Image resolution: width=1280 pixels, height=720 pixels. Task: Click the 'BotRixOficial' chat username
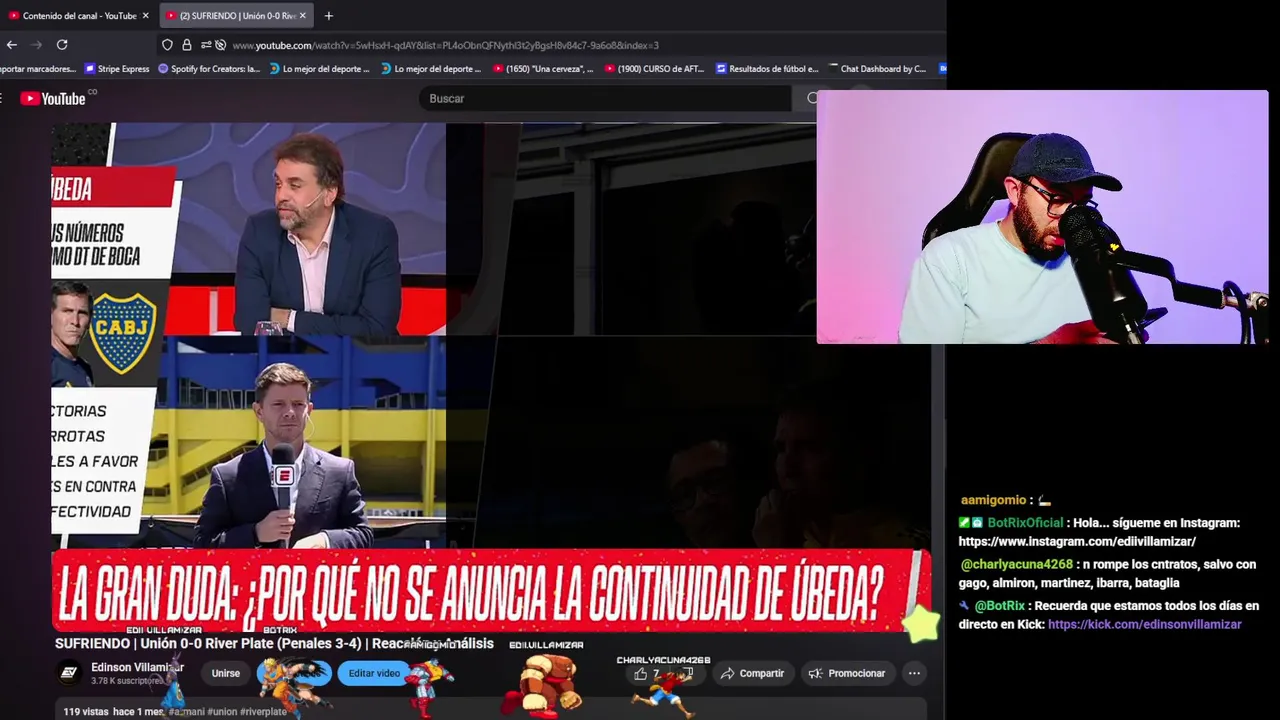(1025, 522)
